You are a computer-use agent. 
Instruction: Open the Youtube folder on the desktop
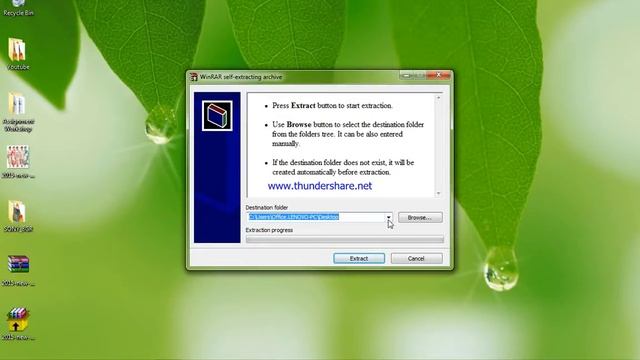(x=18, y=54)
